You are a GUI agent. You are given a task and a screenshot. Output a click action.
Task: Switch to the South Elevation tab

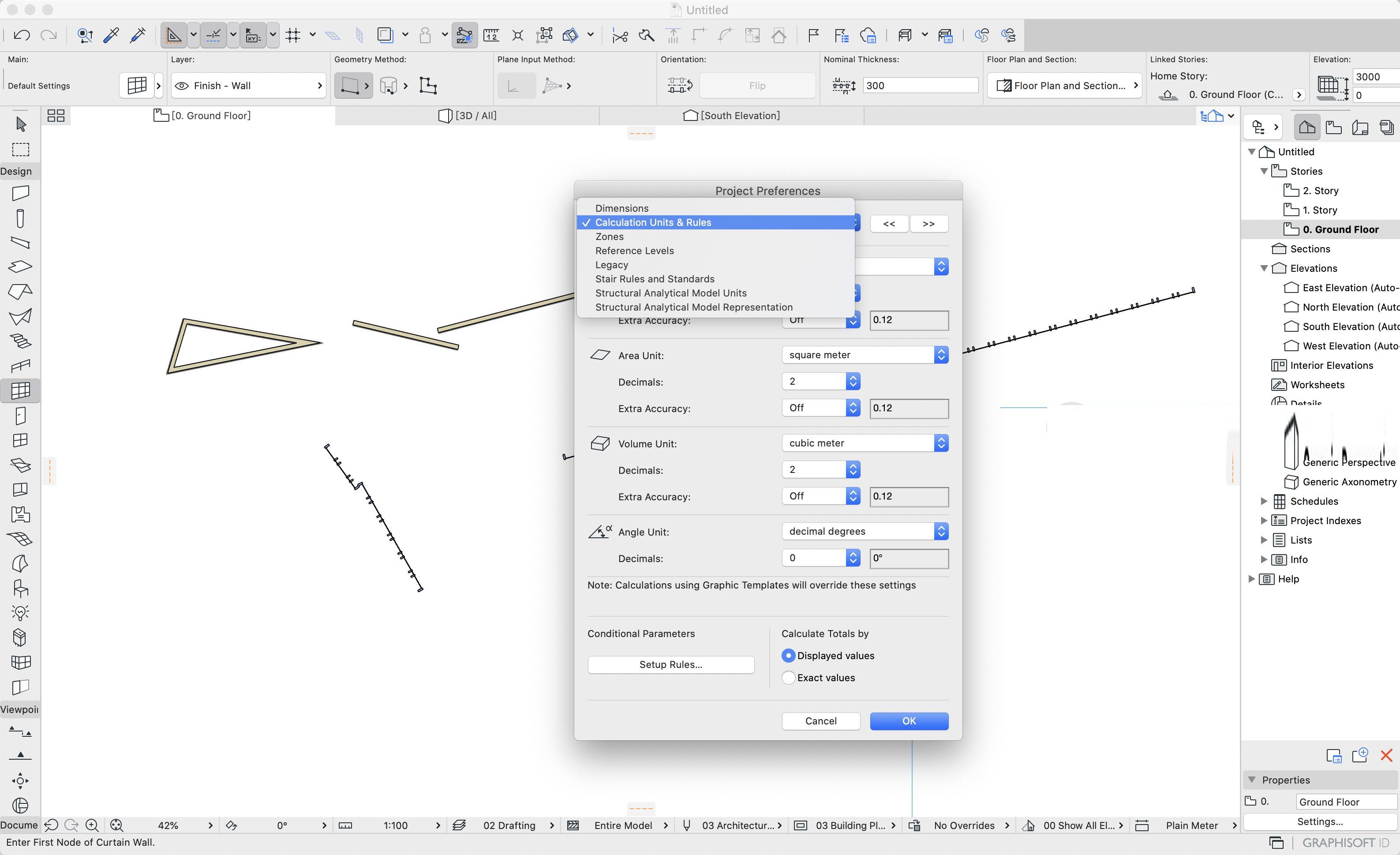coord(731,116)
